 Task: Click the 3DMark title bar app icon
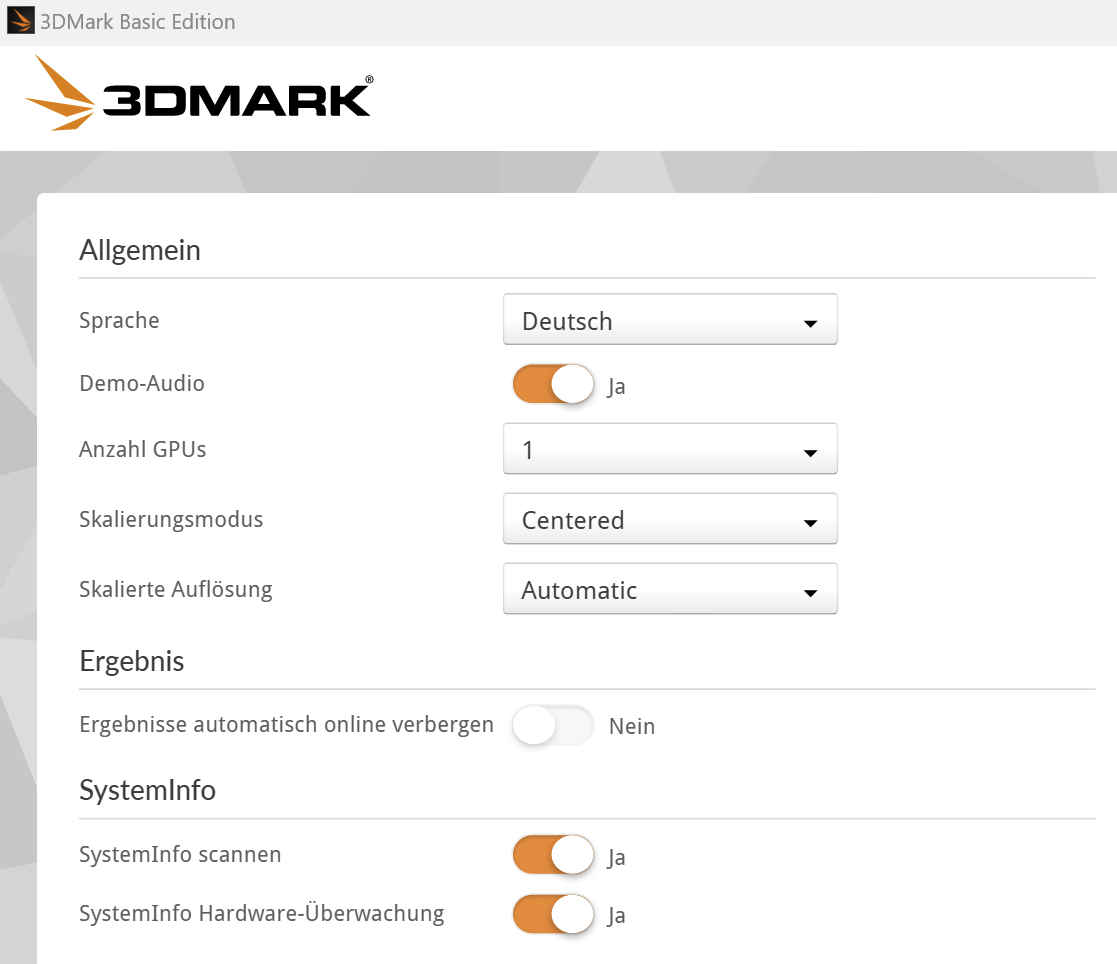point(20,21)
